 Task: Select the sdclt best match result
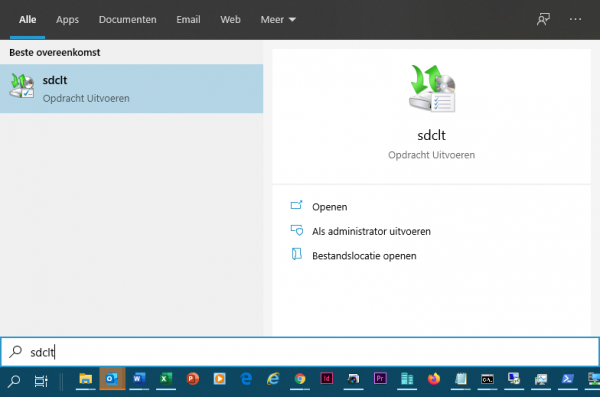coord(132,88)
